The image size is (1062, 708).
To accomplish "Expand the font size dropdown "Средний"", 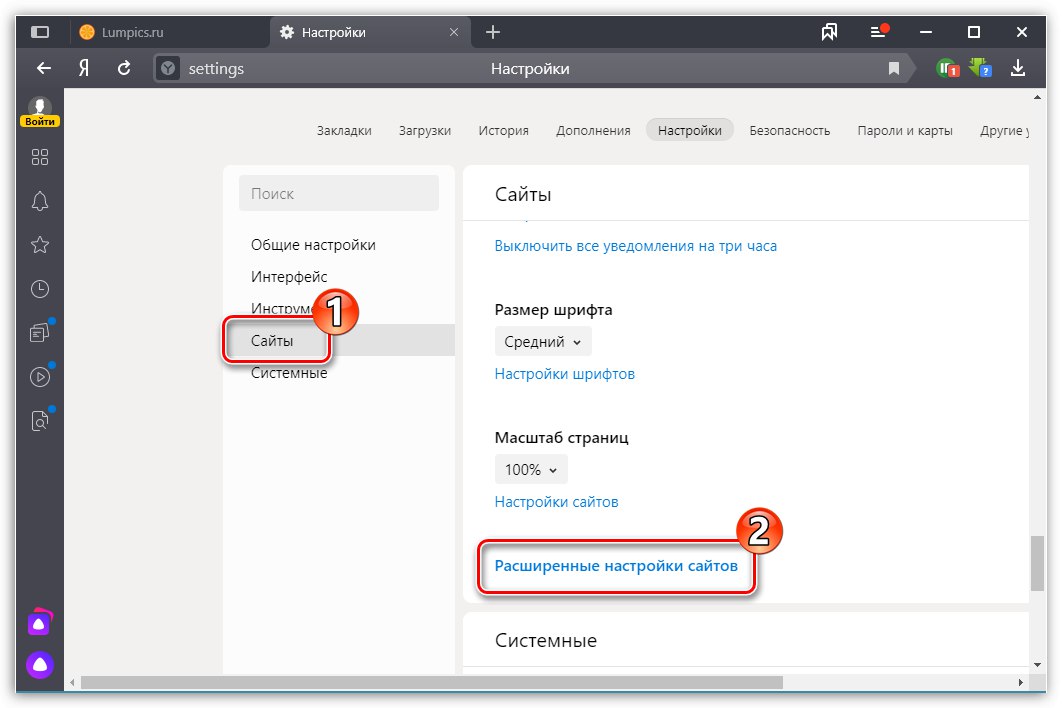I will point(543,341).
